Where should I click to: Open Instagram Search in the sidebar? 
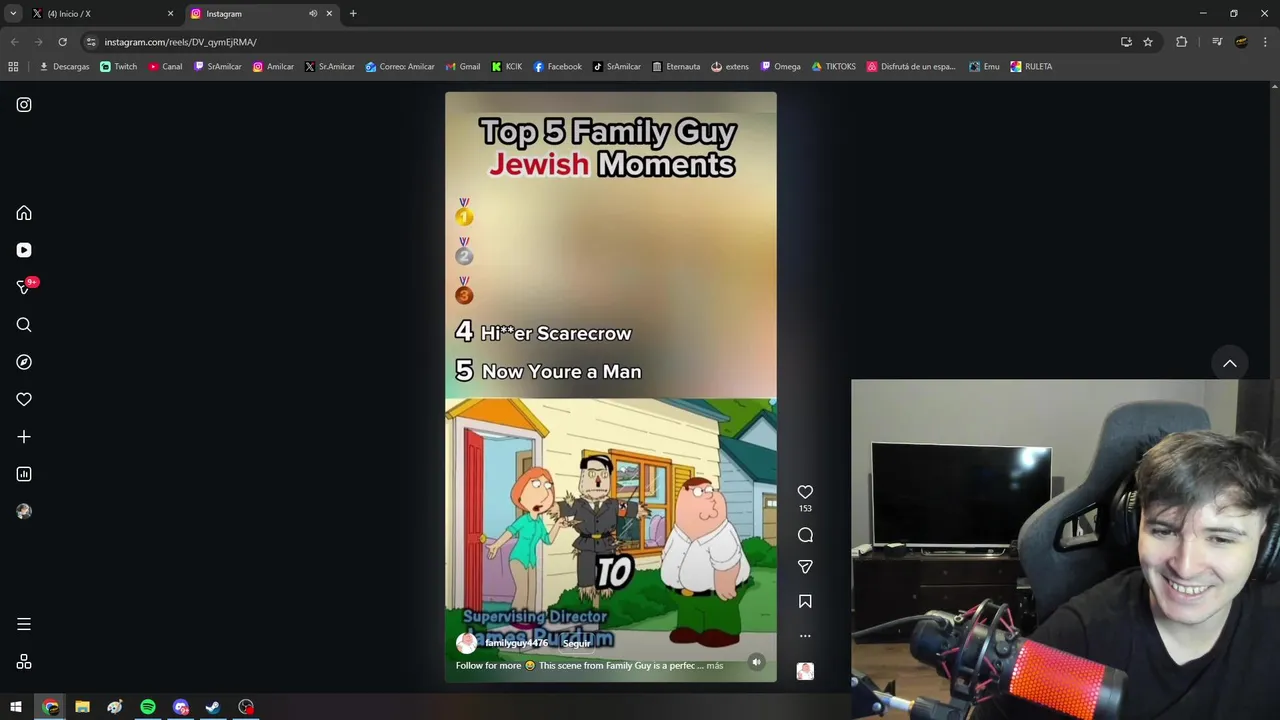coord(24,325)
